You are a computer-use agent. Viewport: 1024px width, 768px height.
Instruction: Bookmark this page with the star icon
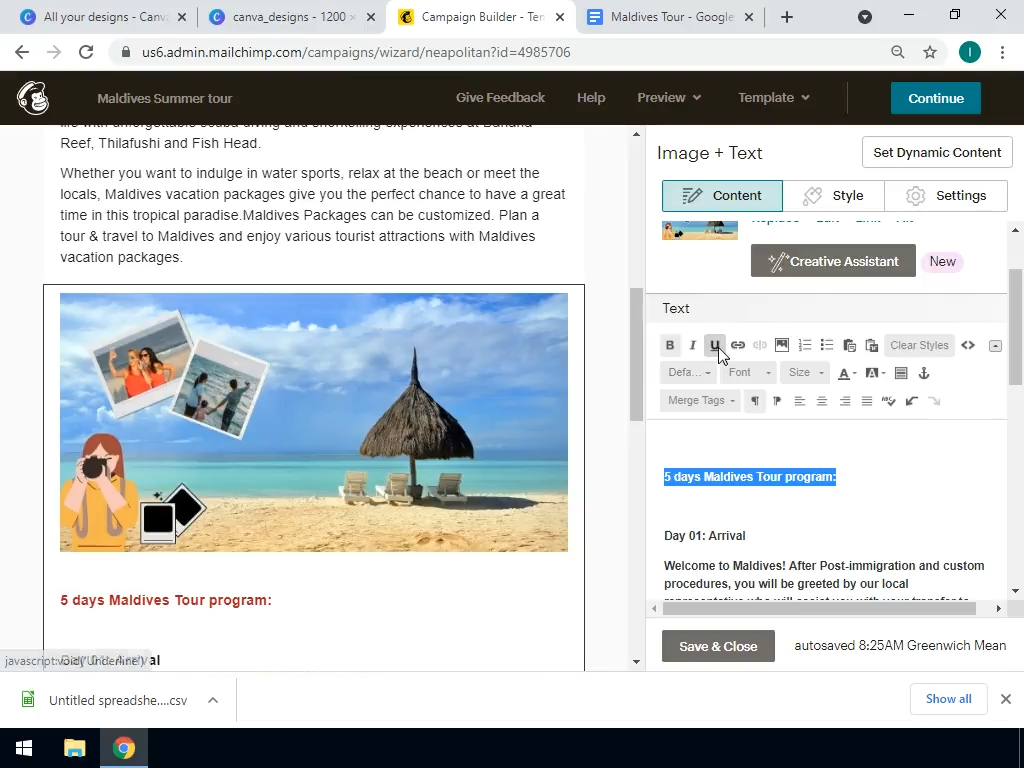(930, 52)
